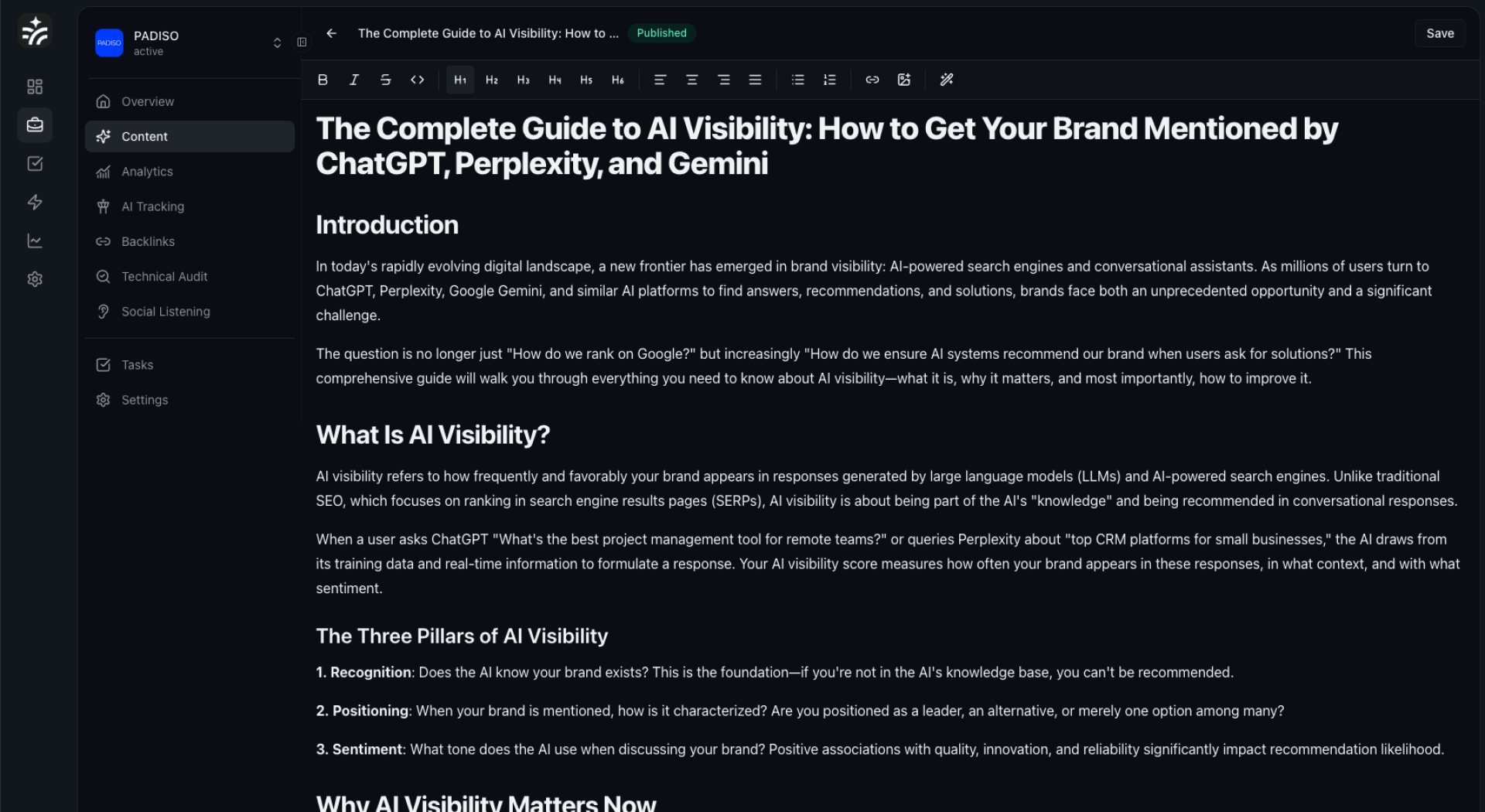Open the Technical Audit page
Image resolution: width=1485 pixels, height=812 pixels.
(164, 276)
